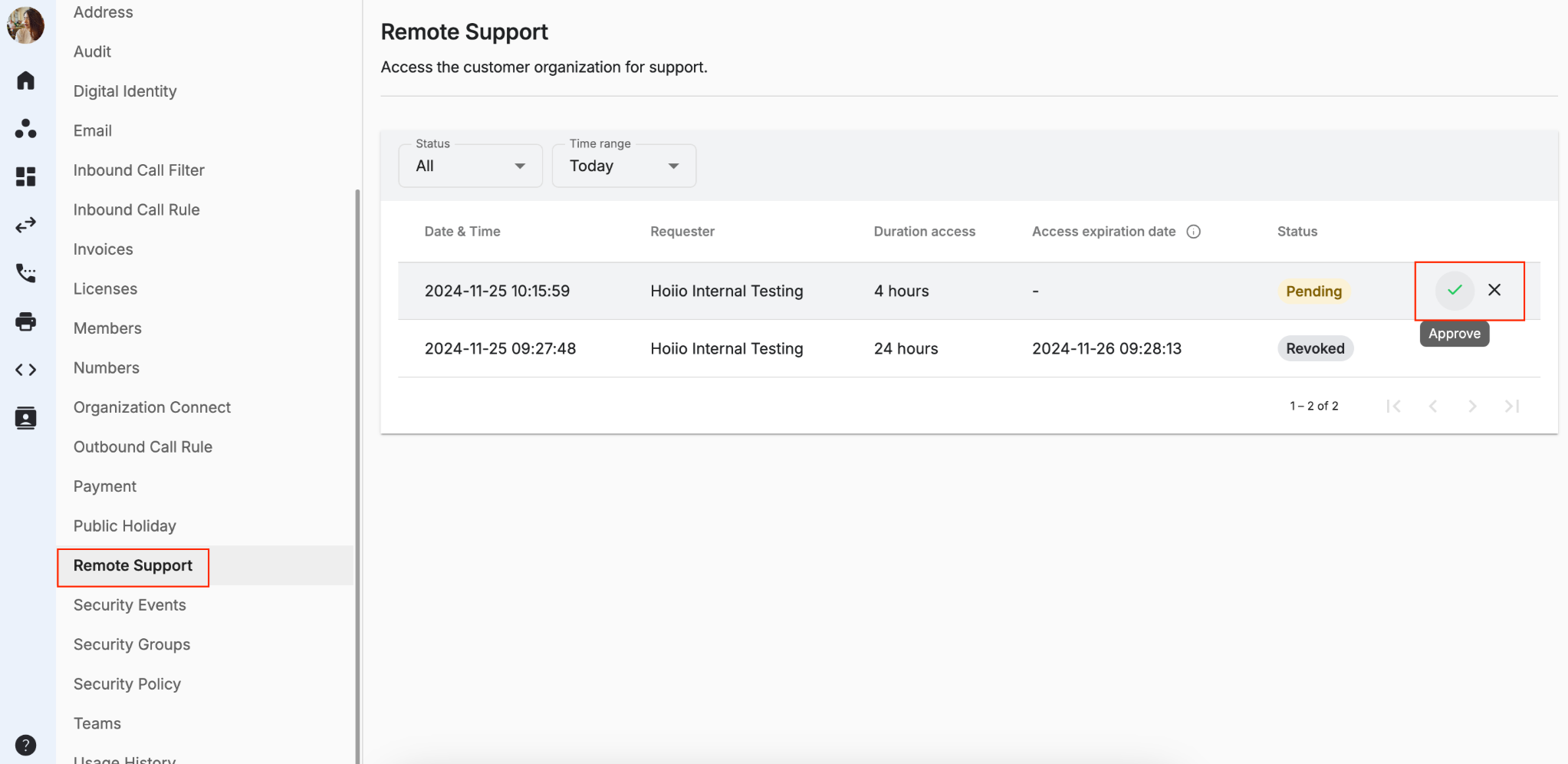The image size is (1568, 764).
Task: Go to previous page of results
Action: point(1432,406)
